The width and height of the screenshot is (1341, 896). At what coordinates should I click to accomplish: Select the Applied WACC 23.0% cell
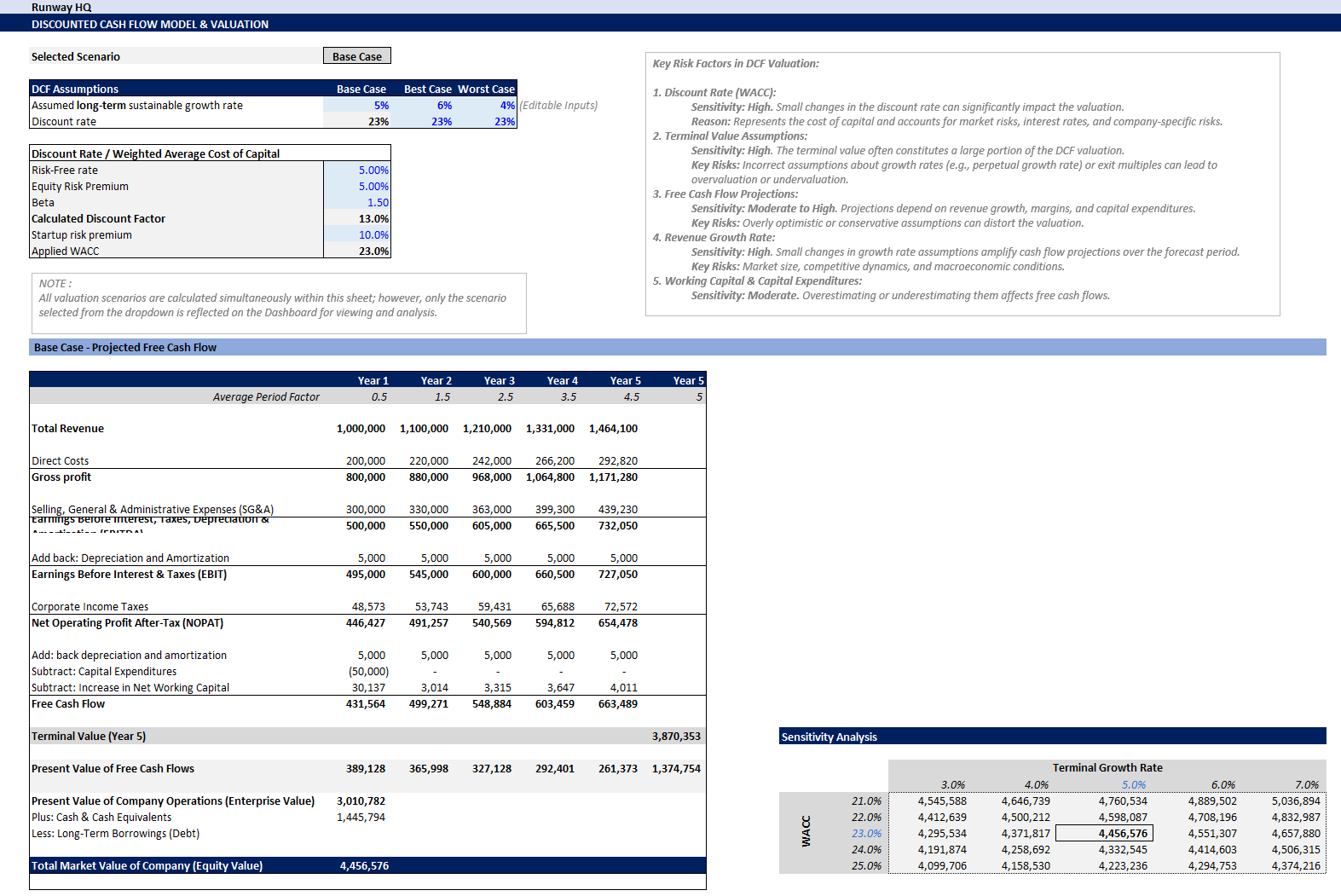tap(357, 251)
